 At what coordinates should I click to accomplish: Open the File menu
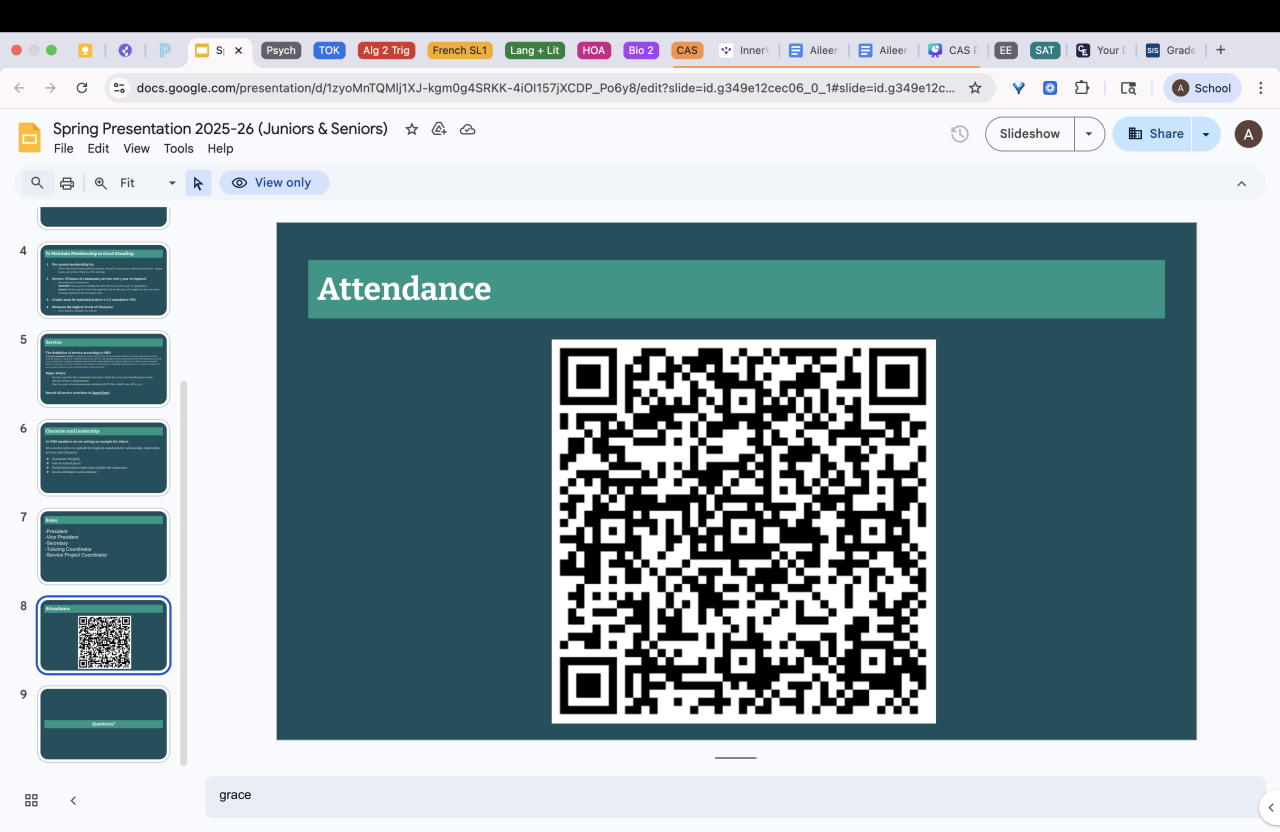click(x=64, y=148)
